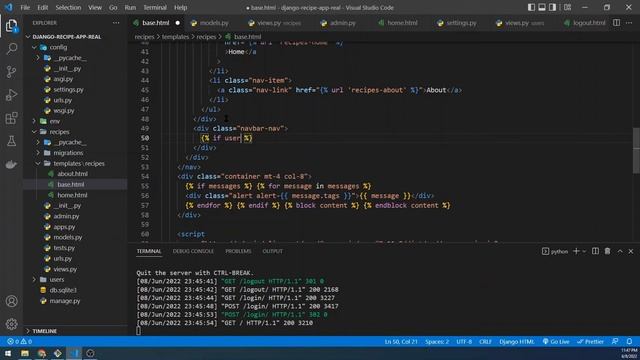Screen dimensions: 640x360
Task: Open the Terminal menu
Action: (x=155, y=7)
